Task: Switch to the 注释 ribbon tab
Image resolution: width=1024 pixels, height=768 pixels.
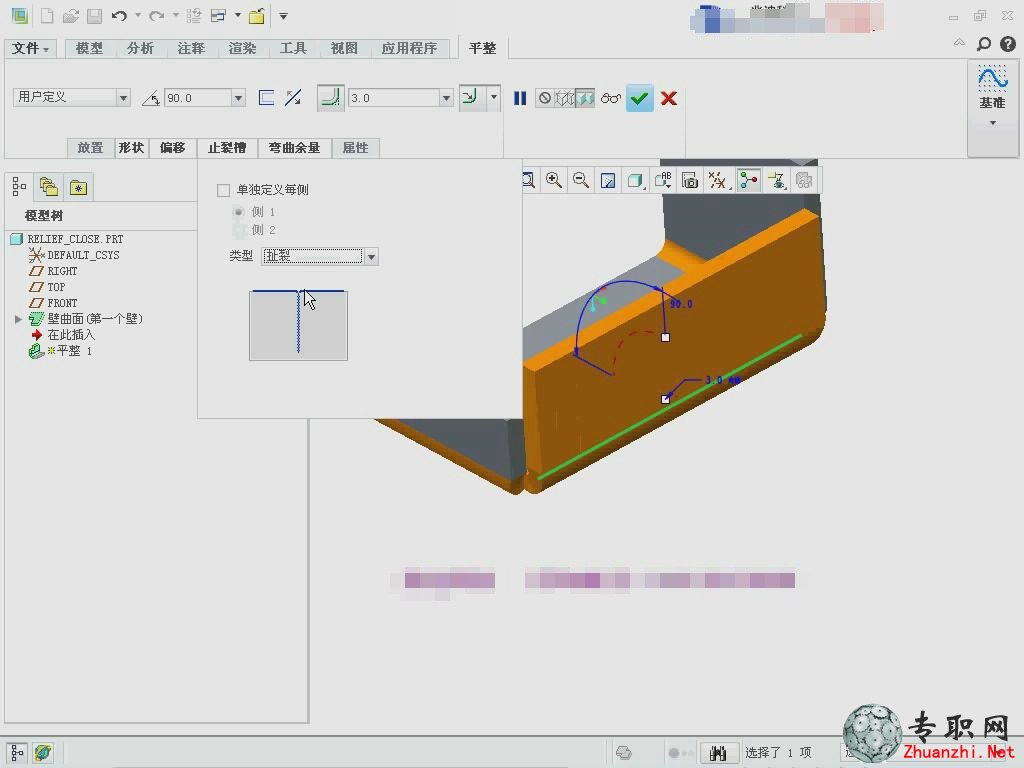Action: click(191, 48)
